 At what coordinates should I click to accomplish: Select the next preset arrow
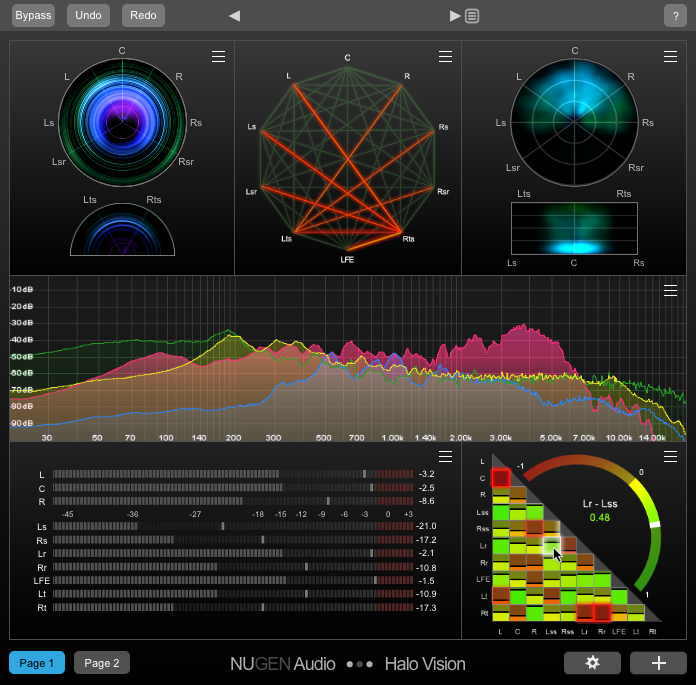(455, 16)
